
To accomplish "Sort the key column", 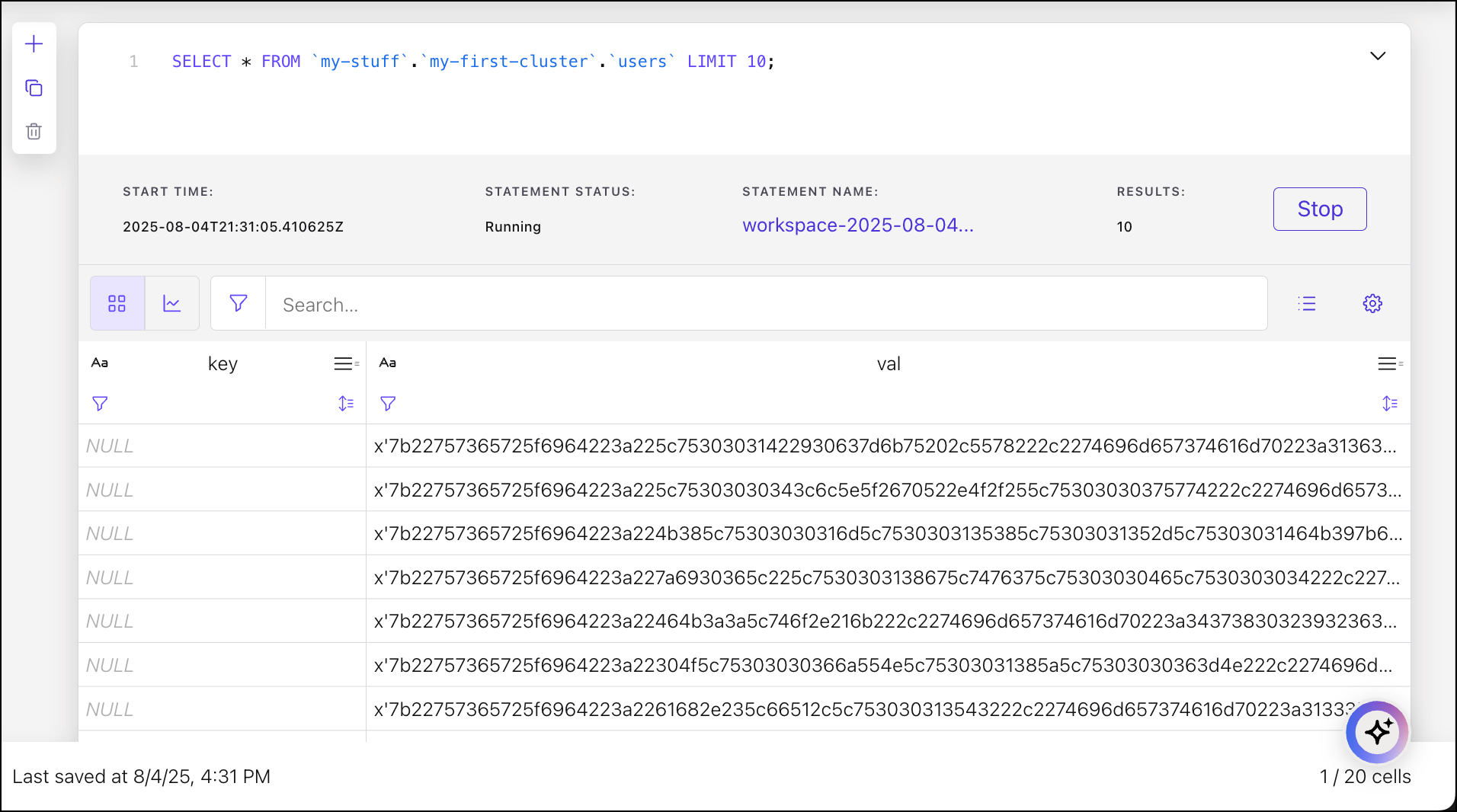I will (346, 404).
